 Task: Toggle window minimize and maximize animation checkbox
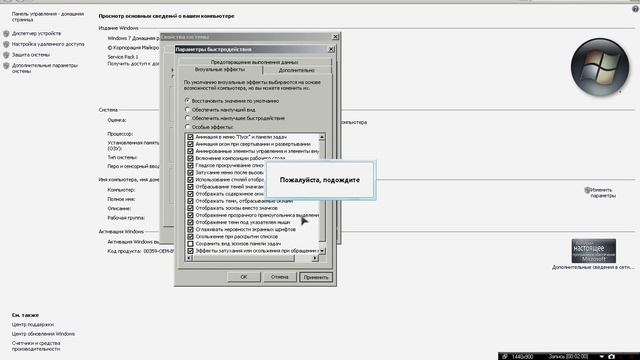190,144
